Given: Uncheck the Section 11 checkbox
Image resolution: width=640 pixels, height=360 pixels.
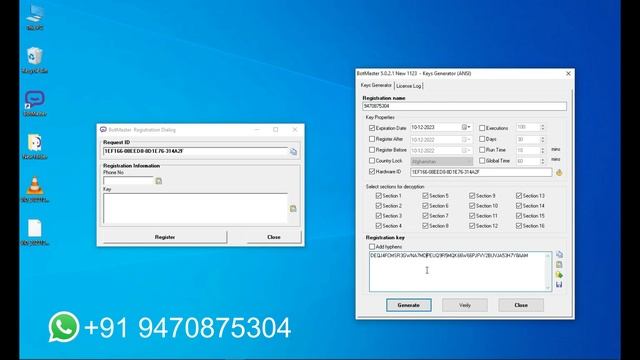Looking at the screenshot, I should tap(472, 216).
